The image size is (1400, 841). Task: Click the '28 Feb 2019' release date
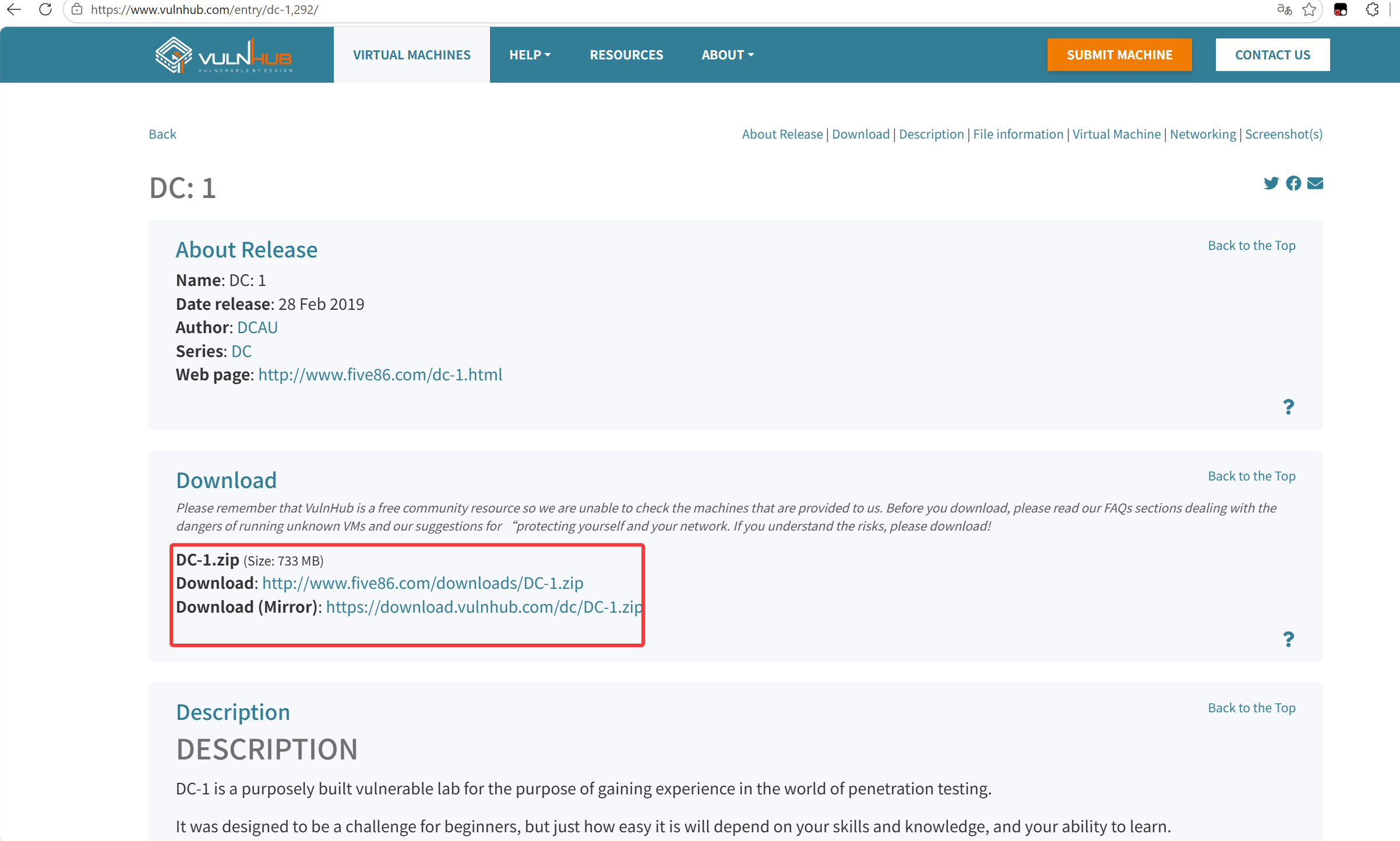coord(321,304)
